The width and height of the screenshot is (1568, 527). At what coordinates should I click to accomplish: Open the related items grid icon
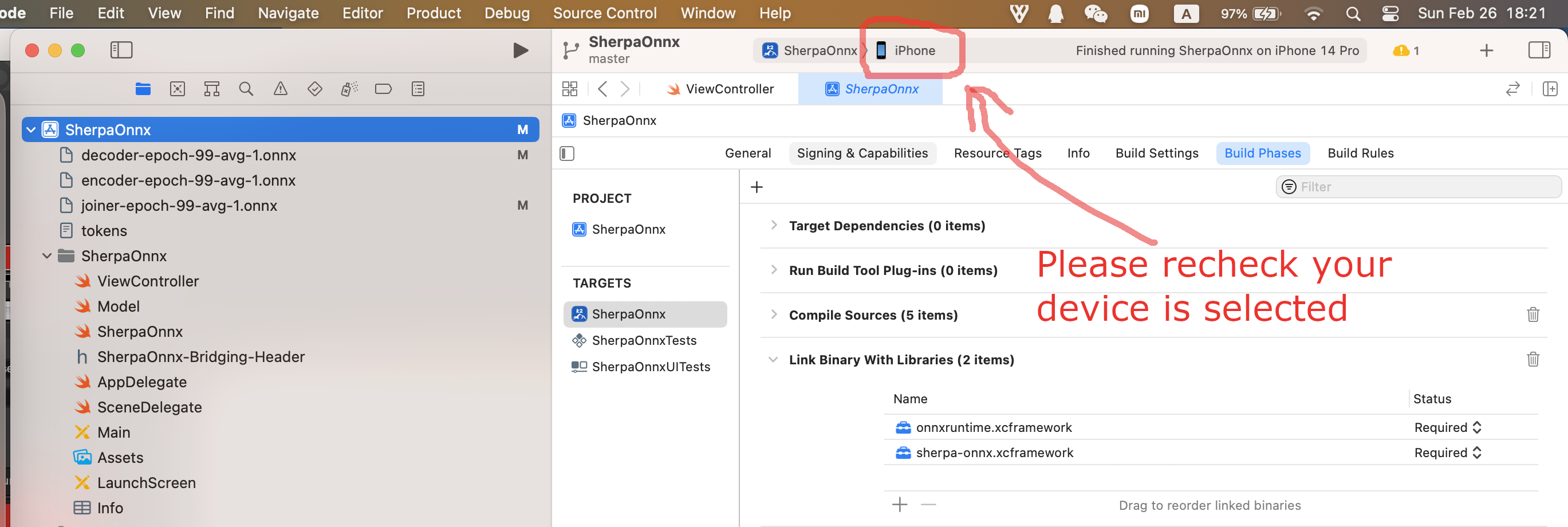click(570, 89)
